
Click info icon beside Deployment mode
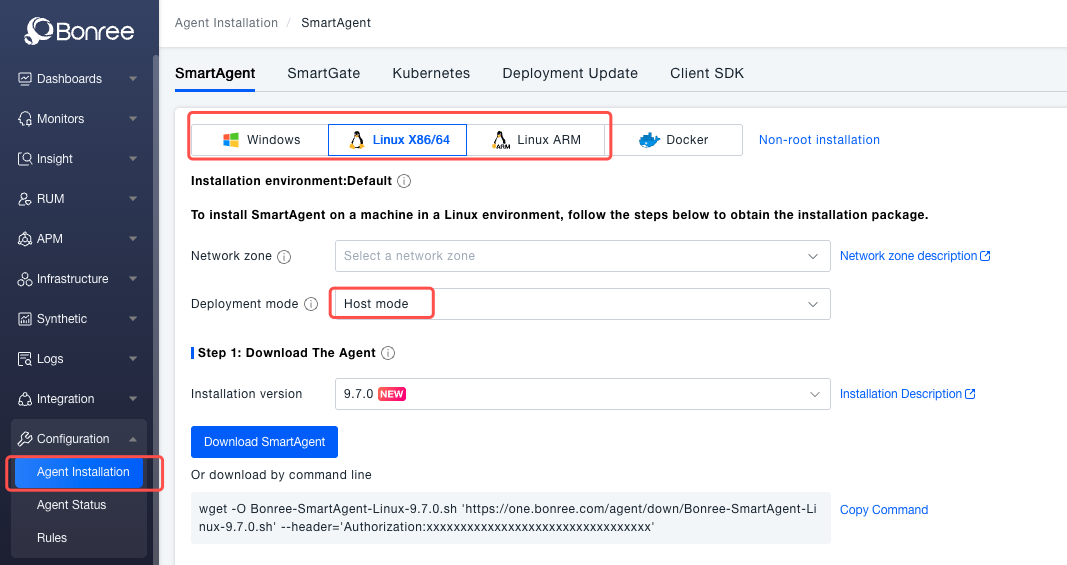click(x=311, y=304)
